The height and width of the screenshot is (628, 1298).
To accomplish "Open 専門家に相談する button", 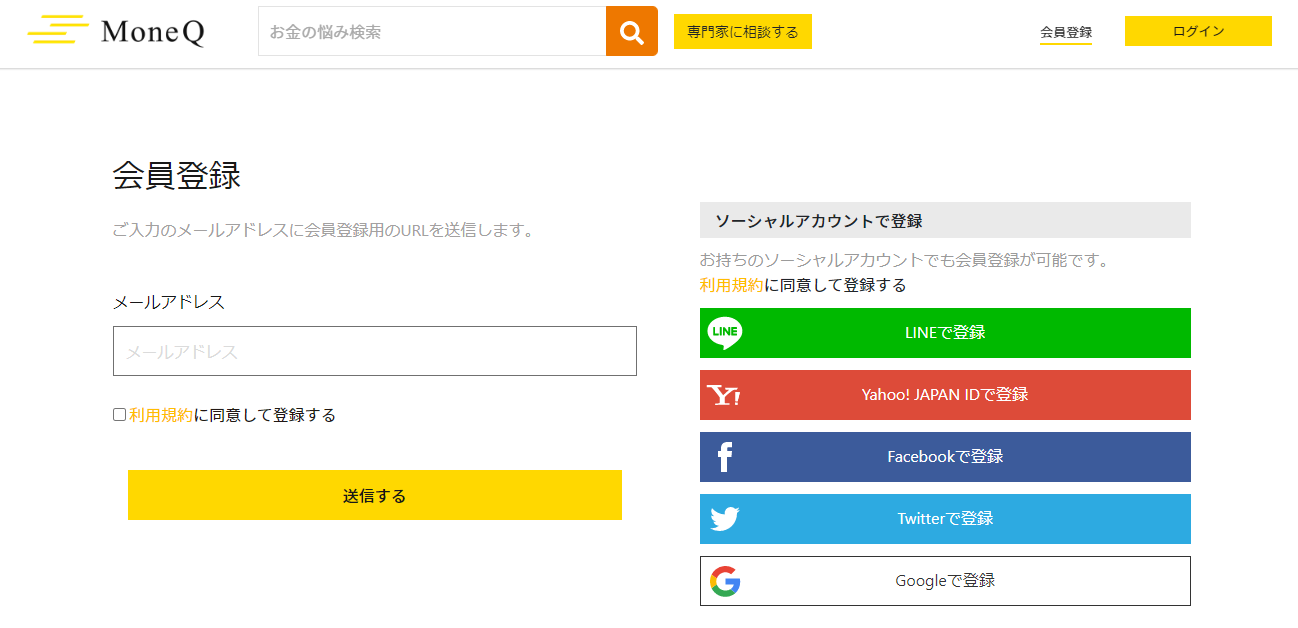I will (743, 32).
